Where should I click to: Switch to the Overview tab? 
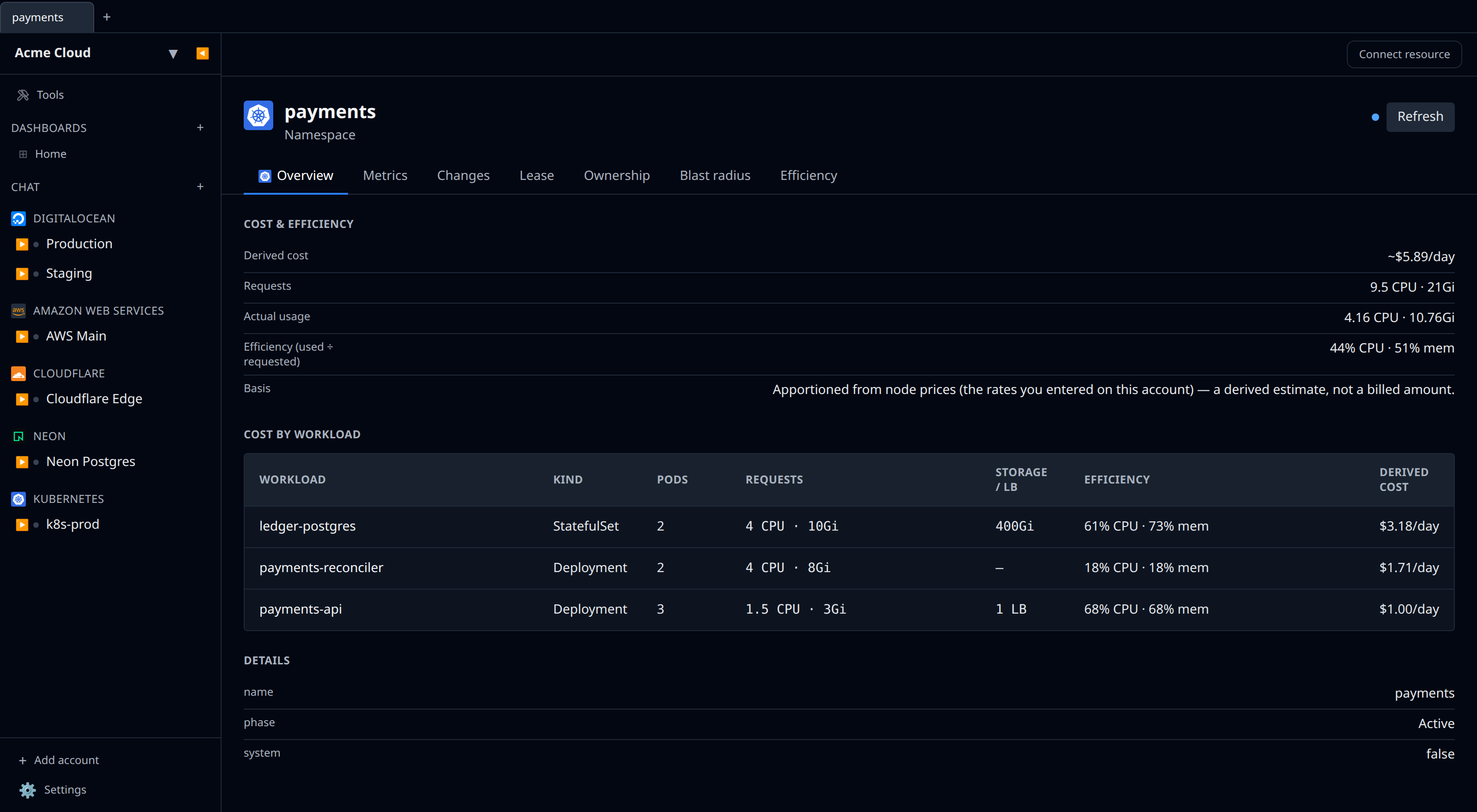(296, 175)
